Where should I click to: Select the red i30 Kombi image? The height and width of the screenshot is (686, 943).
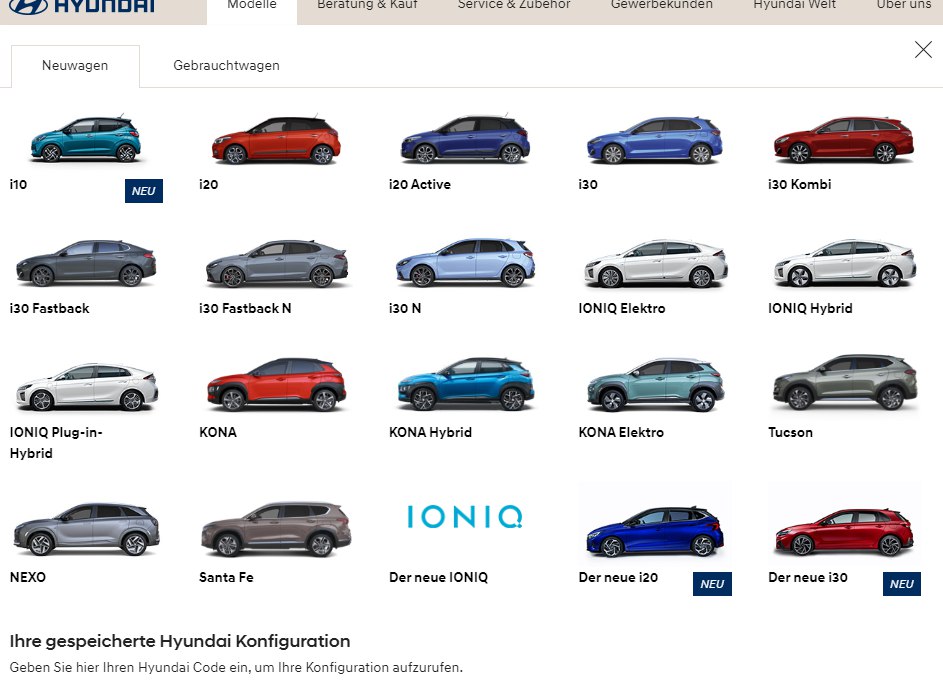[844, 141]
